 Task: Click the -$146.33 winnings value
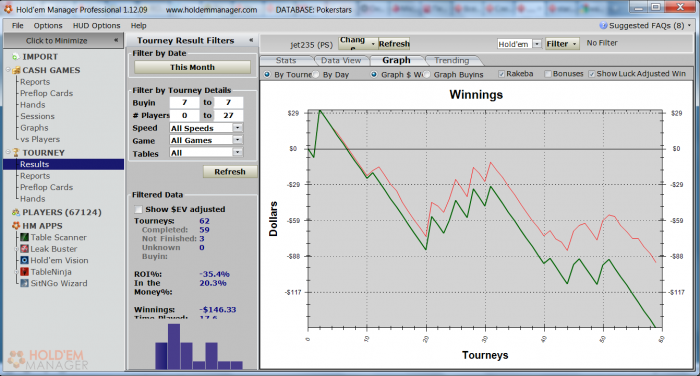tap(218, 309)
